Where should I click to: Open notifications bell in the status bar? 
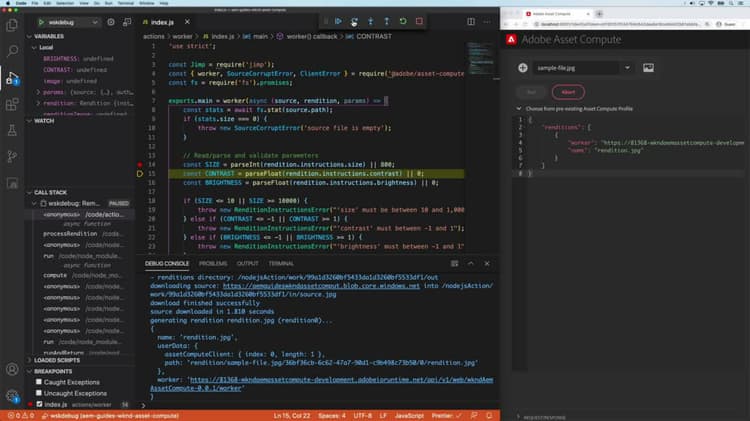[x=489, y=416]
